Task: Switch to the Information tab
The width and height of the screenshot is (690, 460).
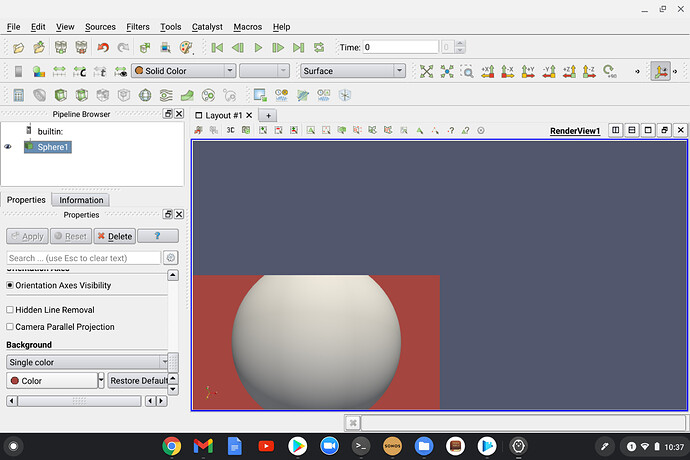Action: (81, 200)
